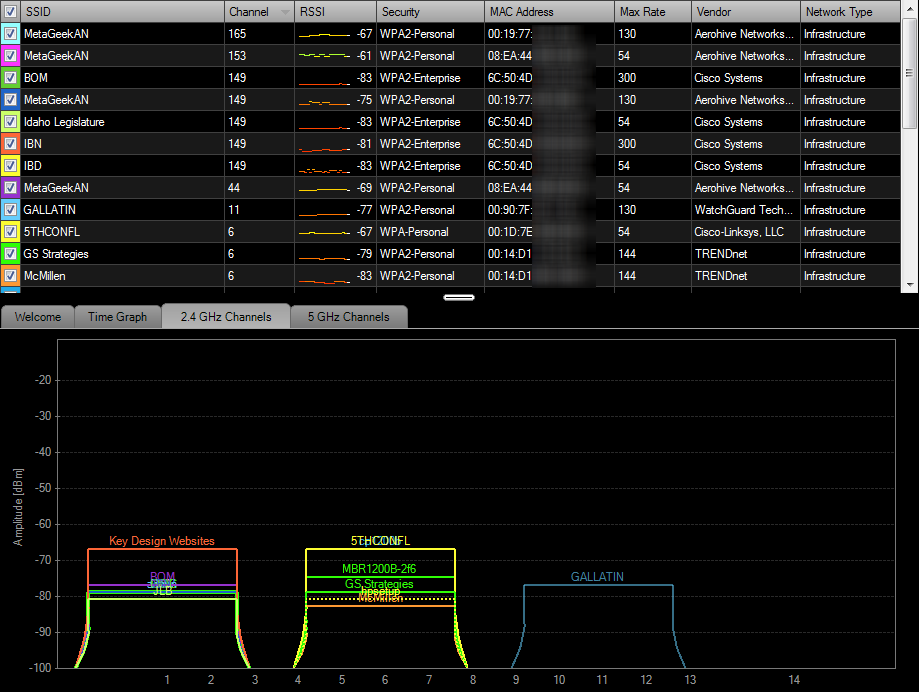Disable the 5THCONFL network checkbox

(x=12, y=231)
